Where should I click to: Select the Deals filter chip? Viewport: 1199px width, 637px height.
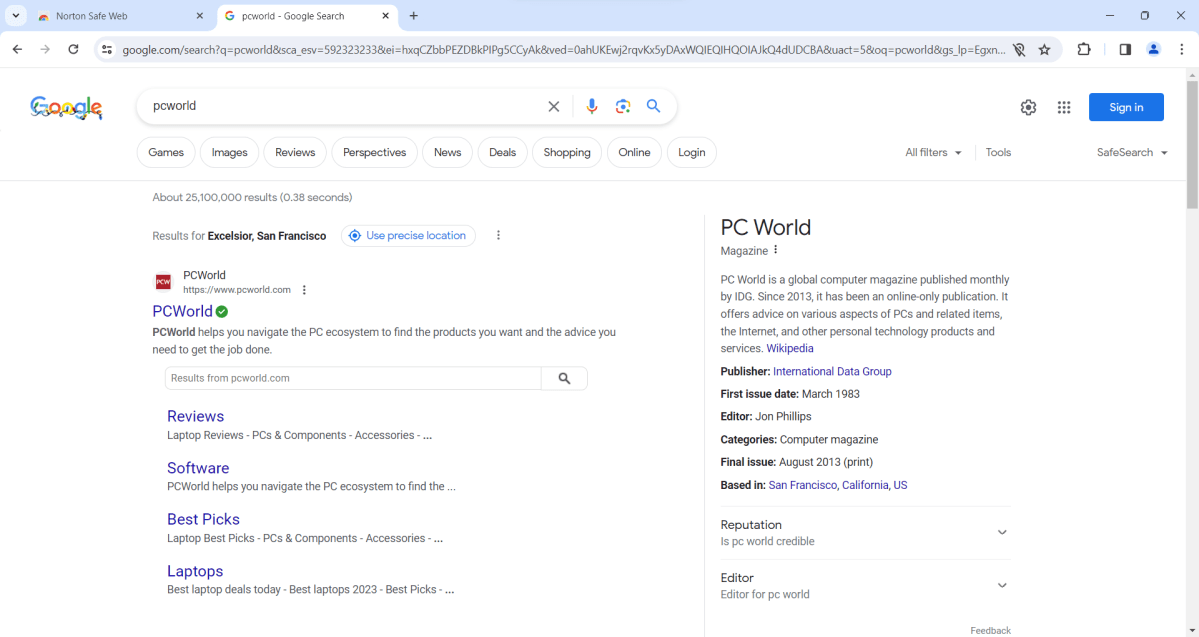502,152
